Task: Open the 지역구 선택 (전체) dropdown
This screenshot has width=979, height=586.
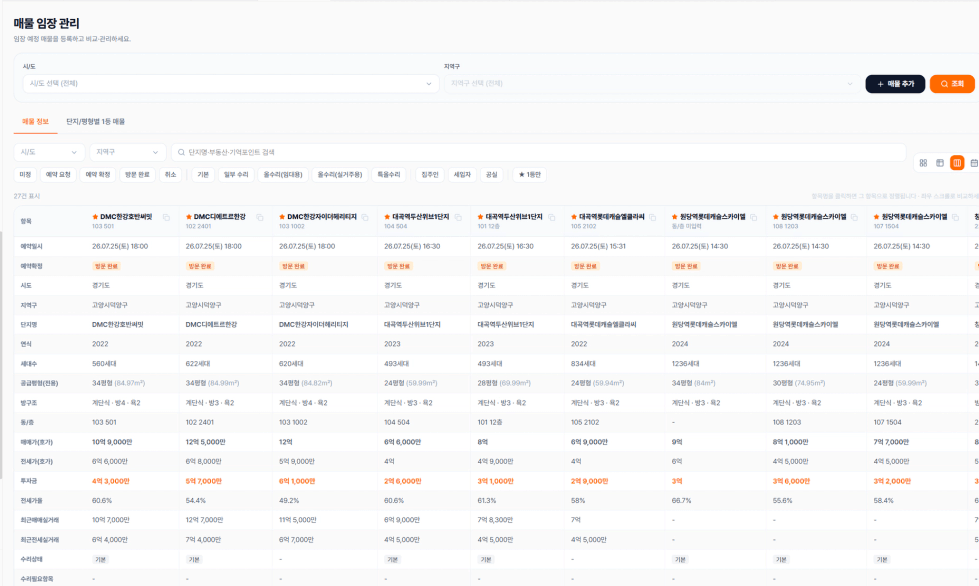Action: click(651, 84)
